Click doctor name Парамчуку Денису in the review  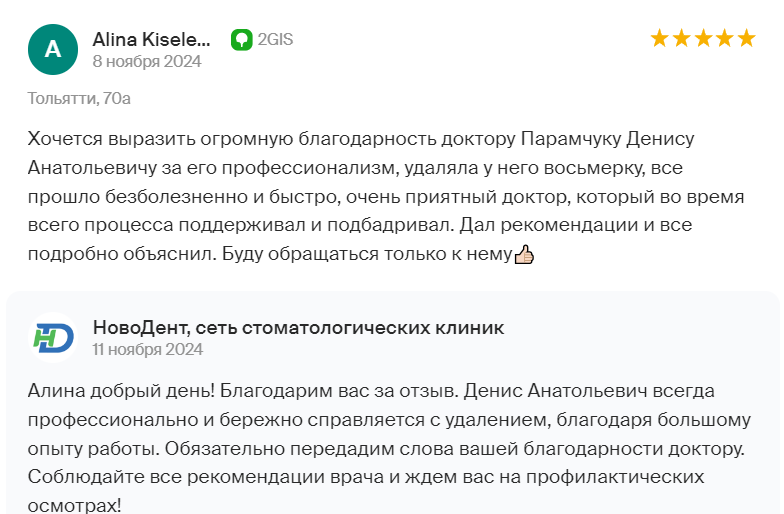608,139
